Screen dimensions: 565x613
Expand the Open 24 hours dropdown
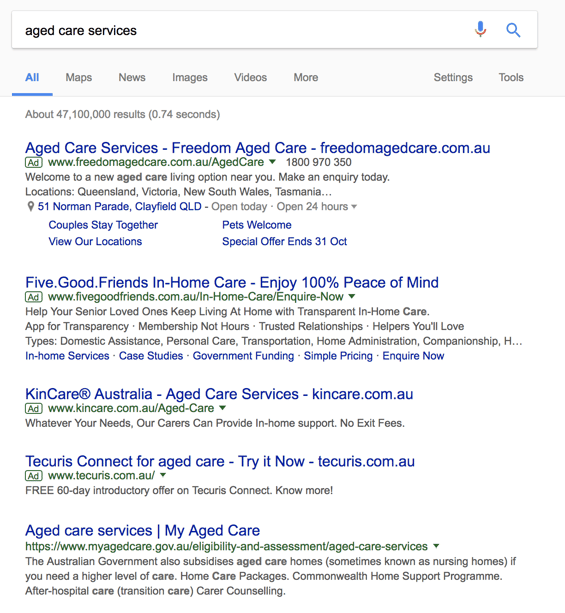354,206
